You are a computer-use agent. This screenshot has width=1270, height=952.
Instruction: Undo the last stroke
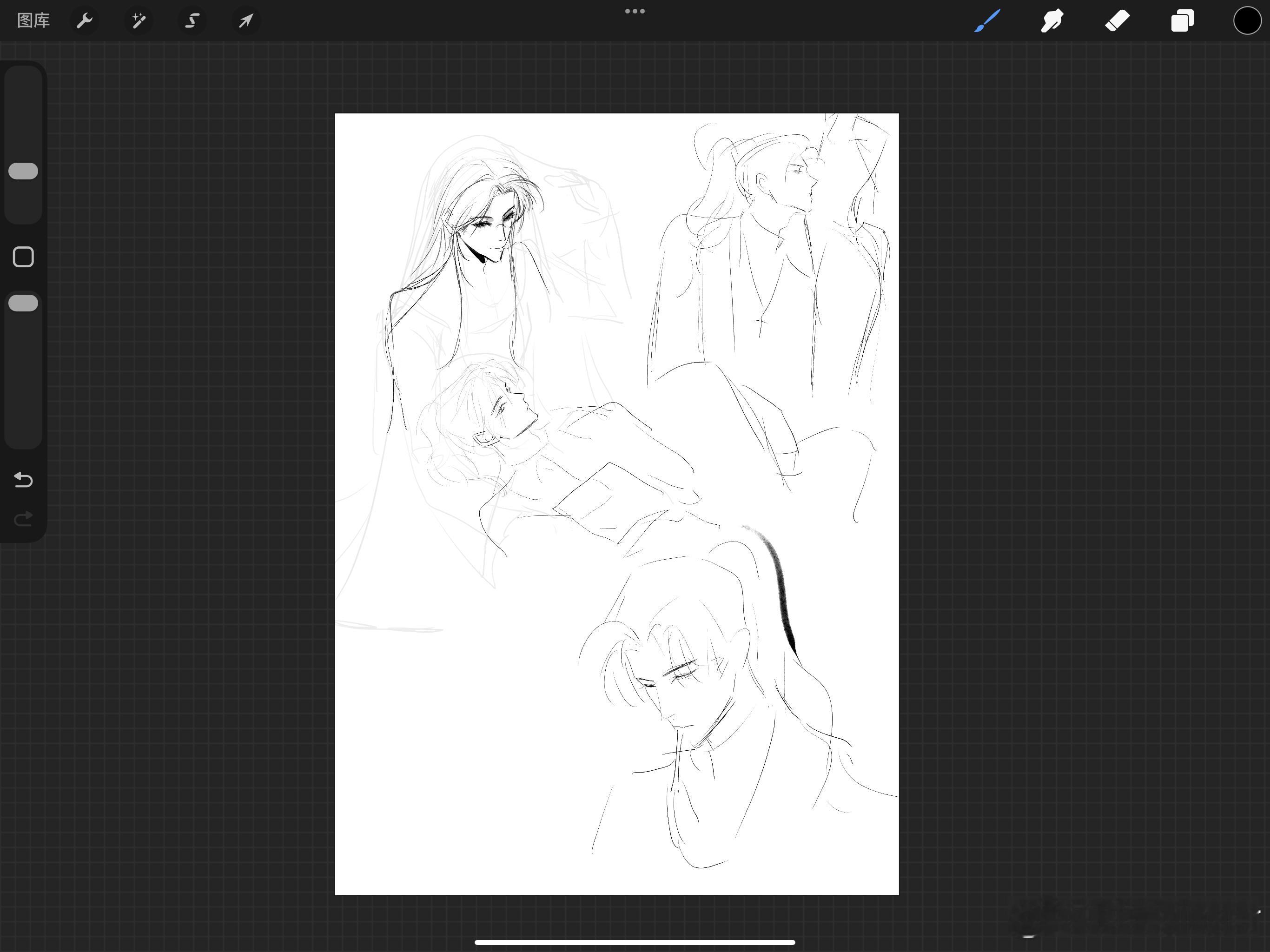point(24,479)
